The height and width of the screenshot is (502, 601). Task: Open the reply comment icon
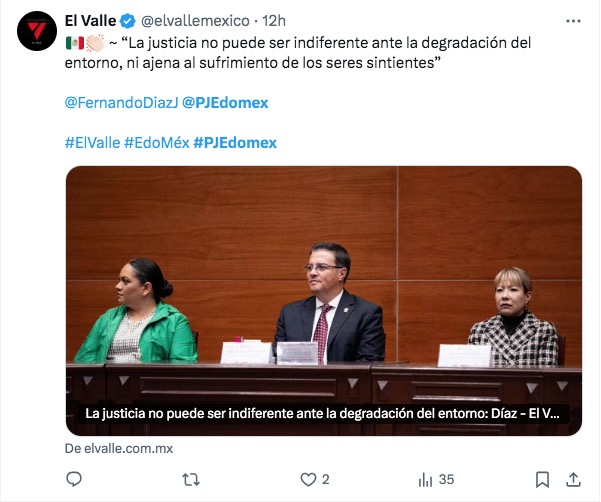74,479
